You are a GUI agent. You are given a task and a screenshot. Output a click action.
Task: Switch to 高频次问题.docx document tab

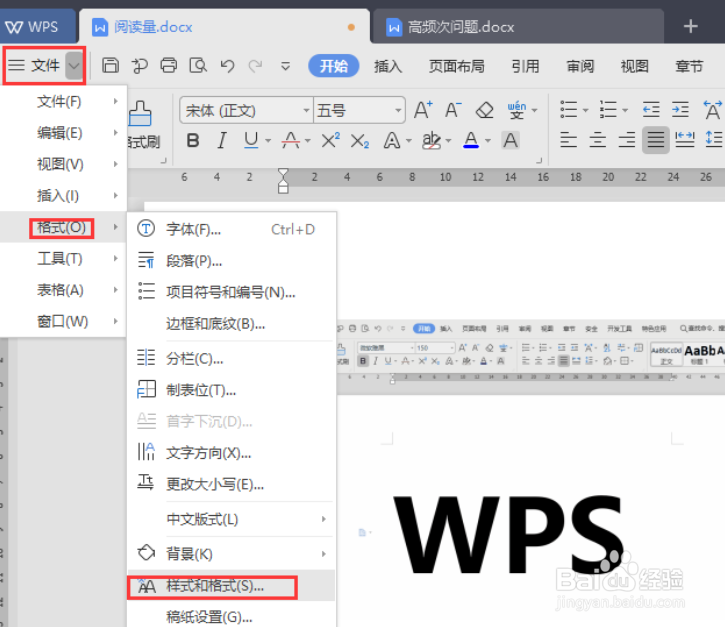coord(518,26)
